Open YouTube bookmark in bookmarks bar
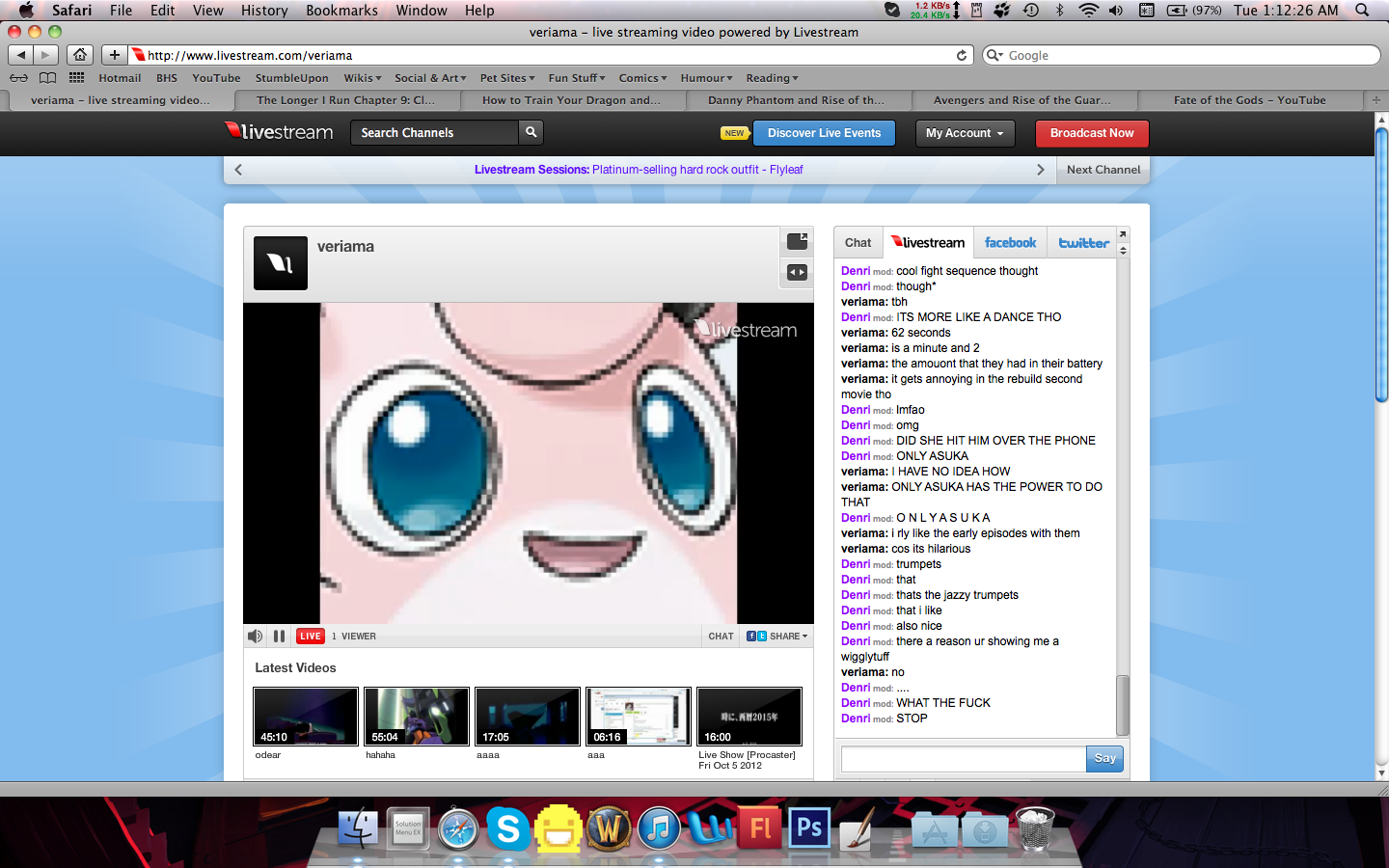1389x868 pixels. (216, 78)
